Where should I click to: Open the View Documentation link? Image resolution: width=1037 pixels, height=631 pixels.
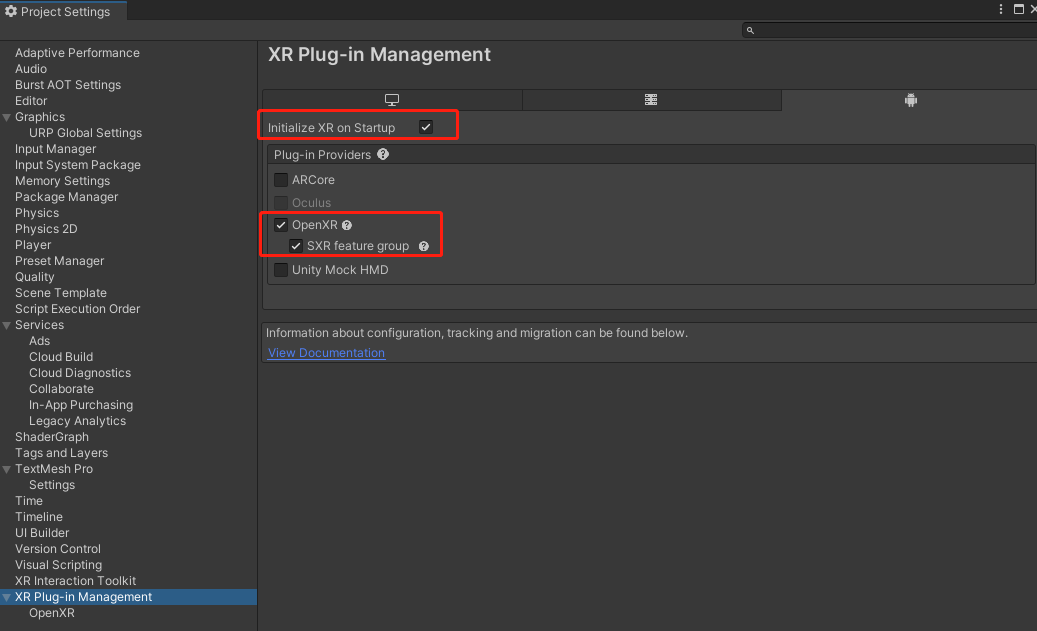(x=326, y=353)
